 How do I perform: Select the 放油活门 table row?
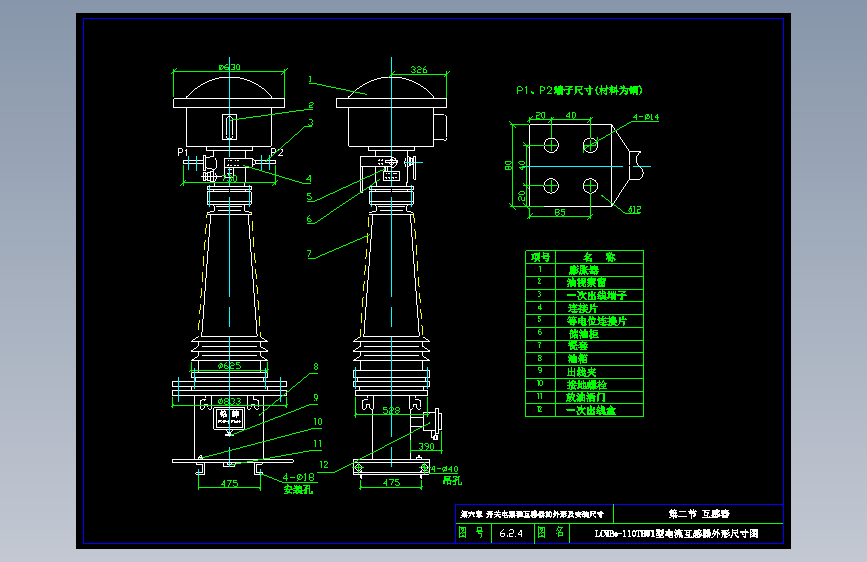point(584,397)
